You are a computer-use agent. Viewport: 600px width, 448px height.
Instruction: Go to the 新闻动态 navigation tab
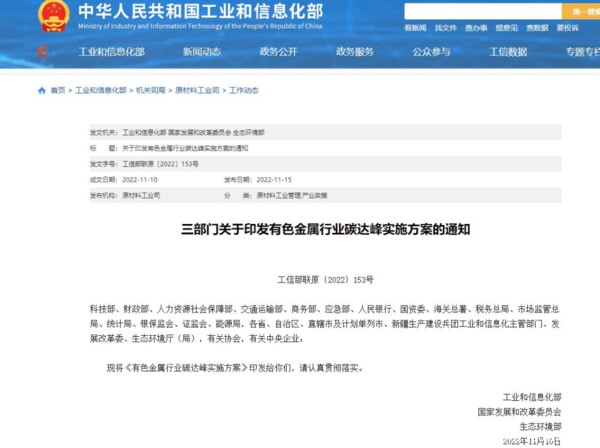[201, 52]
